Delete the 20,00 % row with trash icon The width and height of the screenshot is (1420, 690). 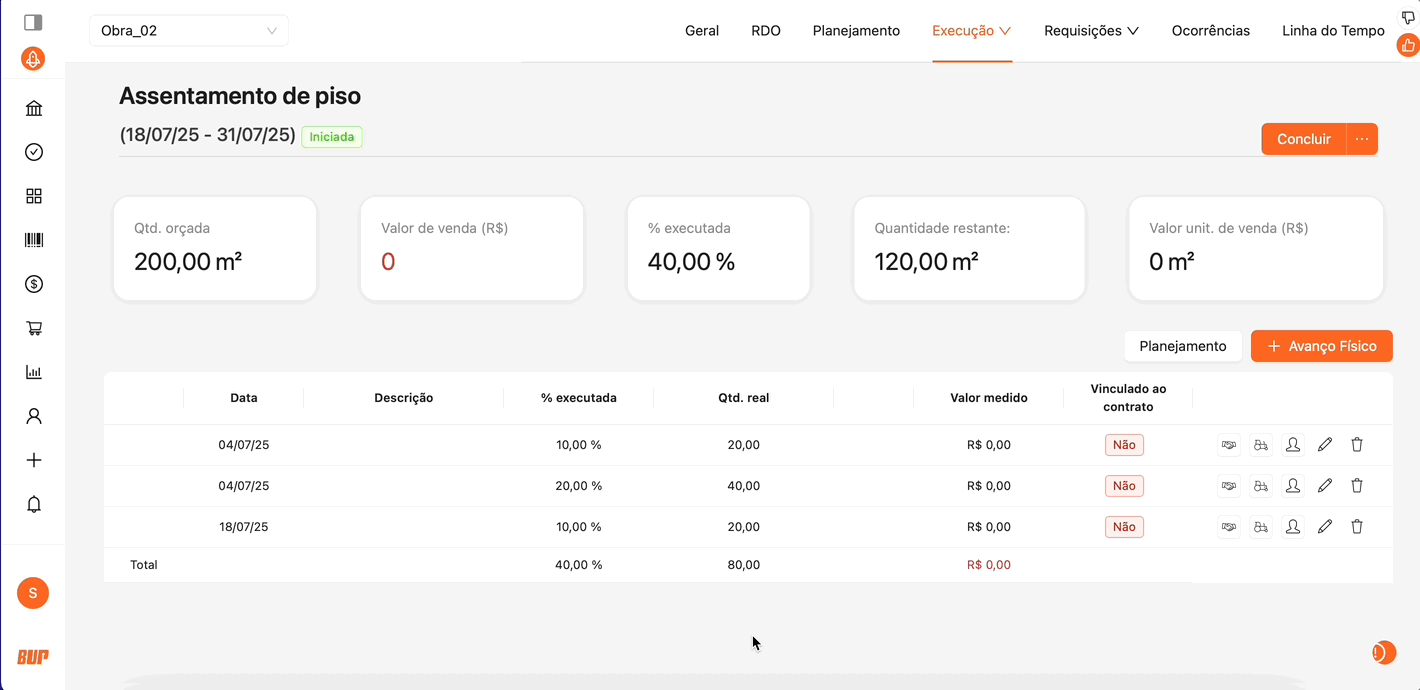click(x=1357, y=486)
